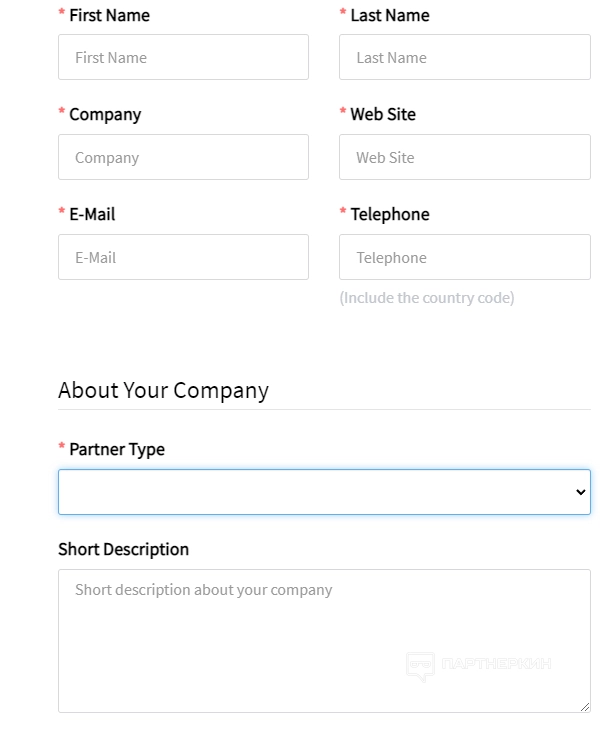This screenshot has width=602, height=734.
Task: Click the textarea resize handle corner
Action: [x=584, y=706]
